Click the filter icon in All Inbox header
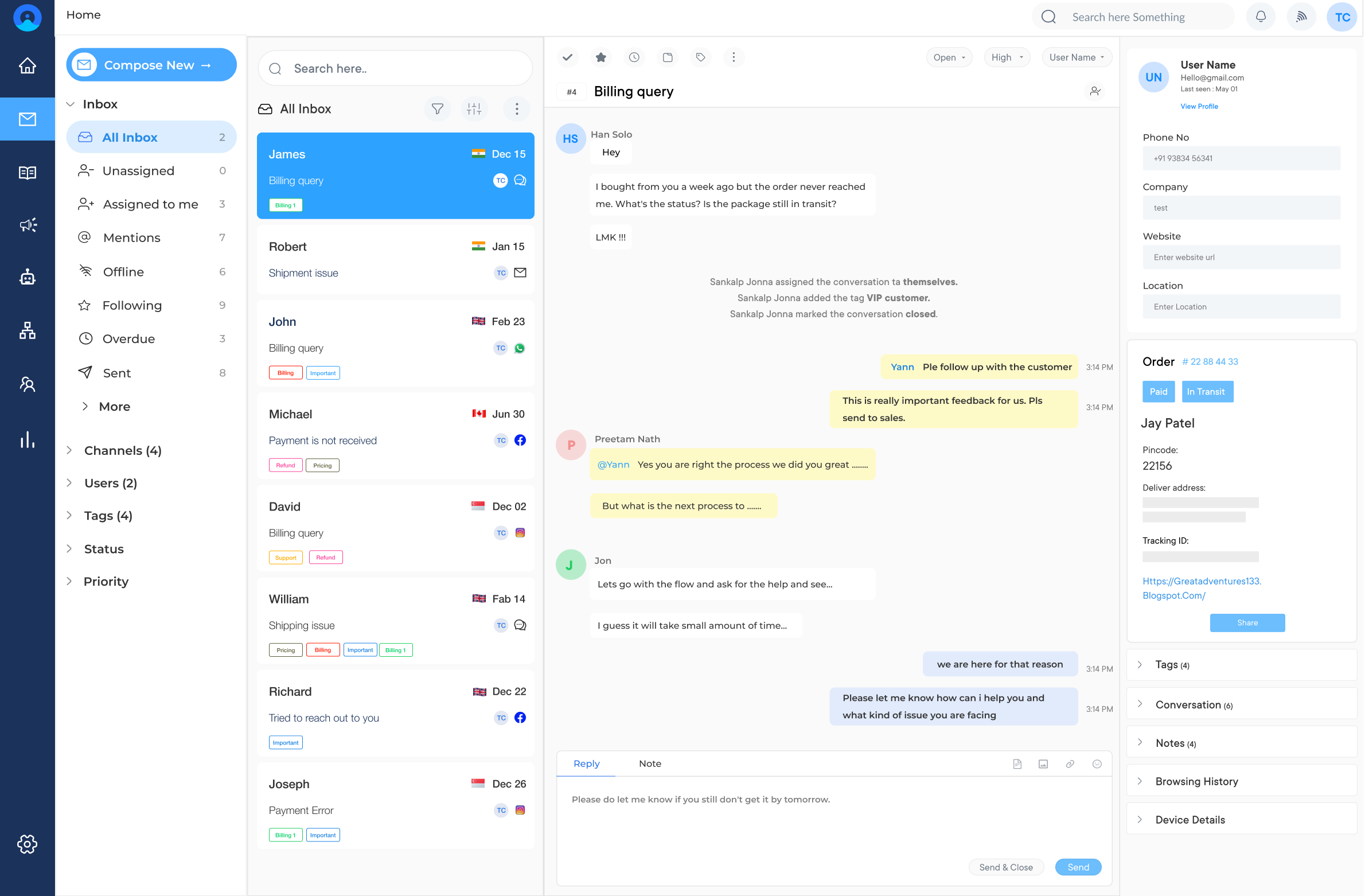The image size is (1365, 896). click(438, 109)
